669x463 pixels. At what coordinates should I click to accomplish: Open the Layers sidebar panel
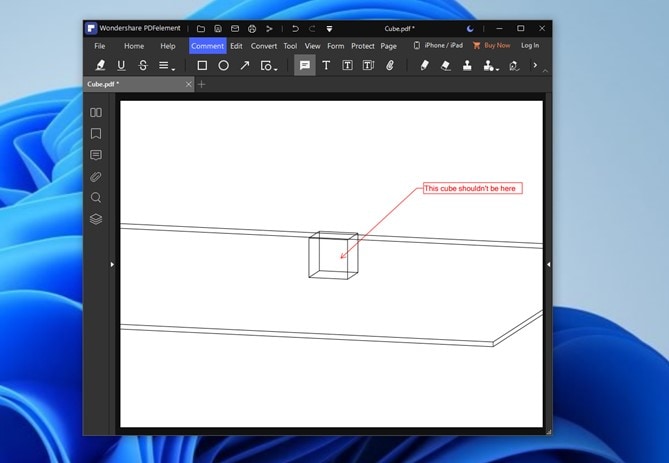[x=96, y=219]
